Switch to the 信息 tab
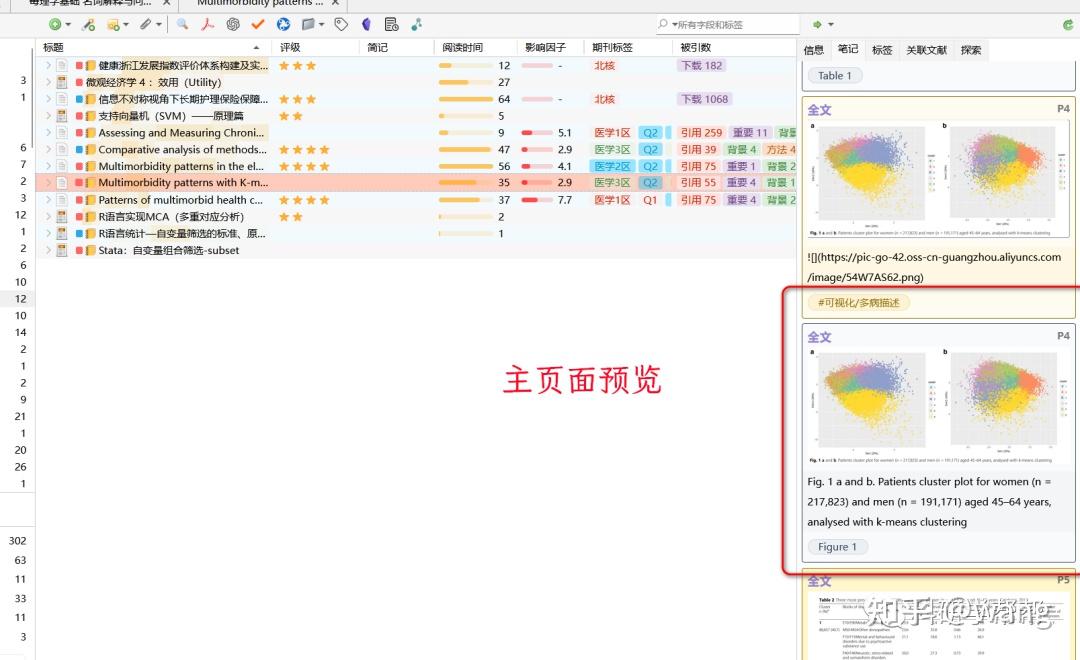 click(x=813, y=50)
